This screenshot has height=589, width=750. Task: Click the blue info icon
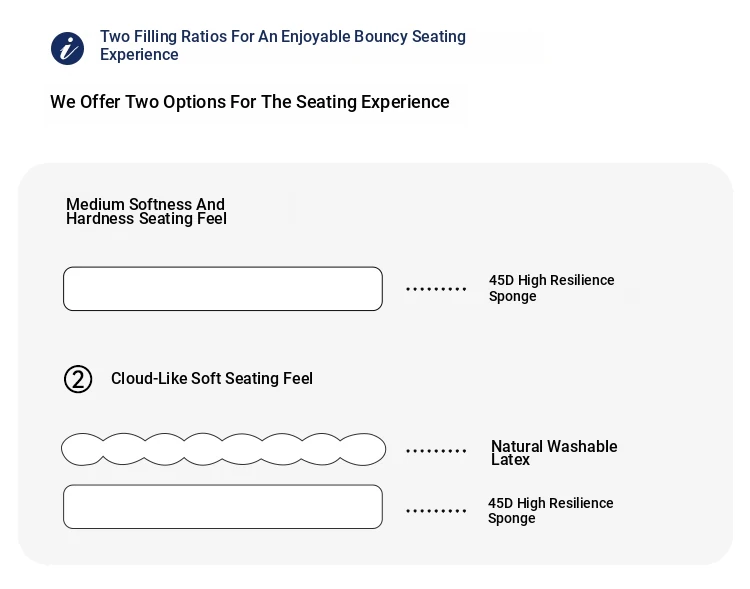67,48
